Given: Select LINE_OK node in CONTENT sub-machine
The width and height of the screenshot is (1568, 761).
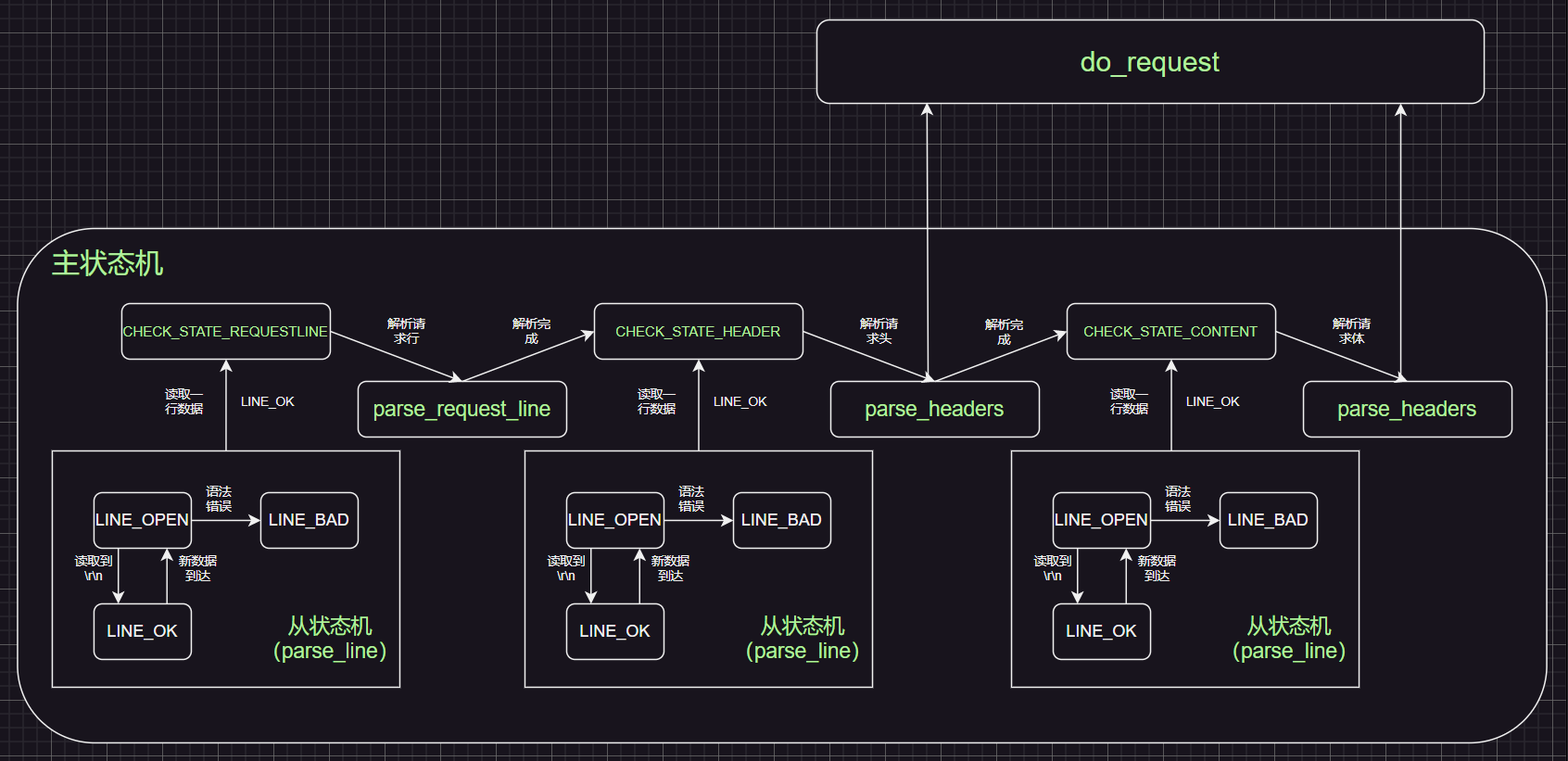Looking at the screenshot, I should 1102,631.
